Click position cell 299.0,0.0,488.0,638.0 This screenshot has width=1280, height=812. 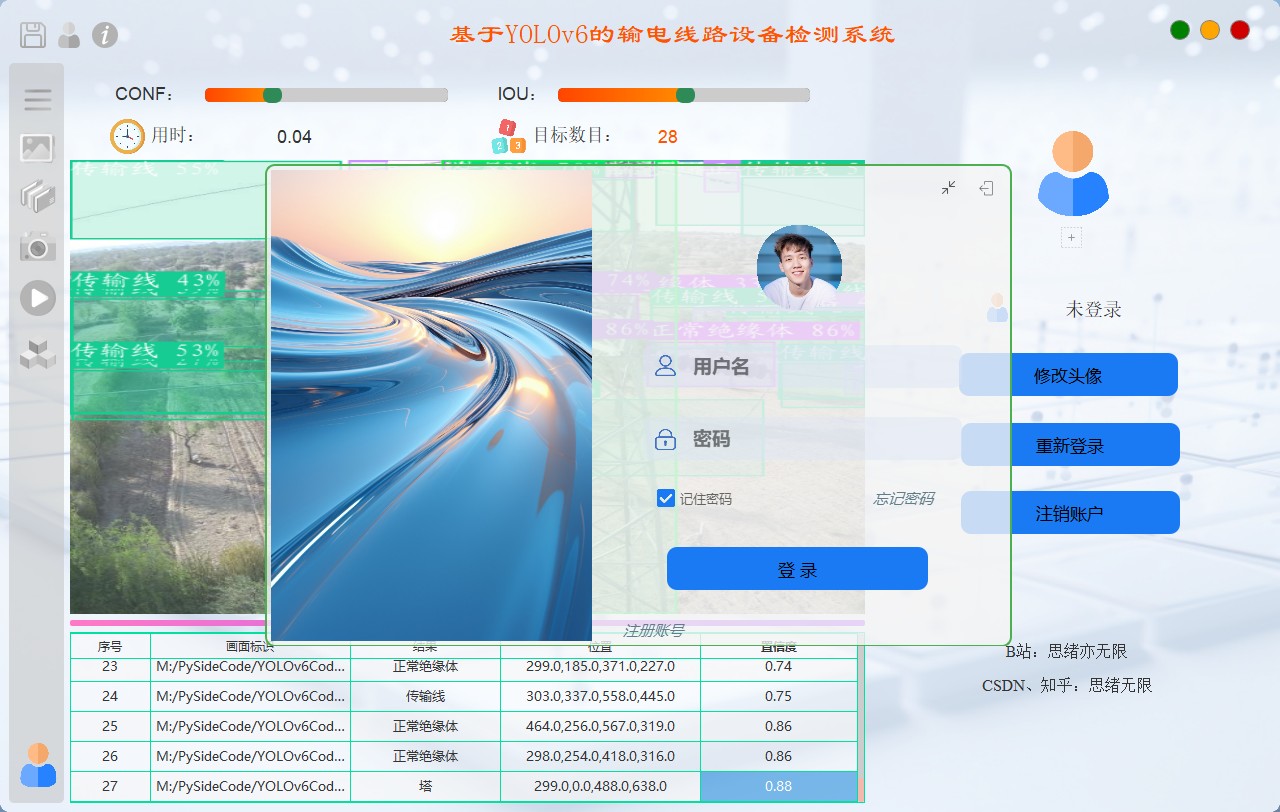click(x=600, y=786)
